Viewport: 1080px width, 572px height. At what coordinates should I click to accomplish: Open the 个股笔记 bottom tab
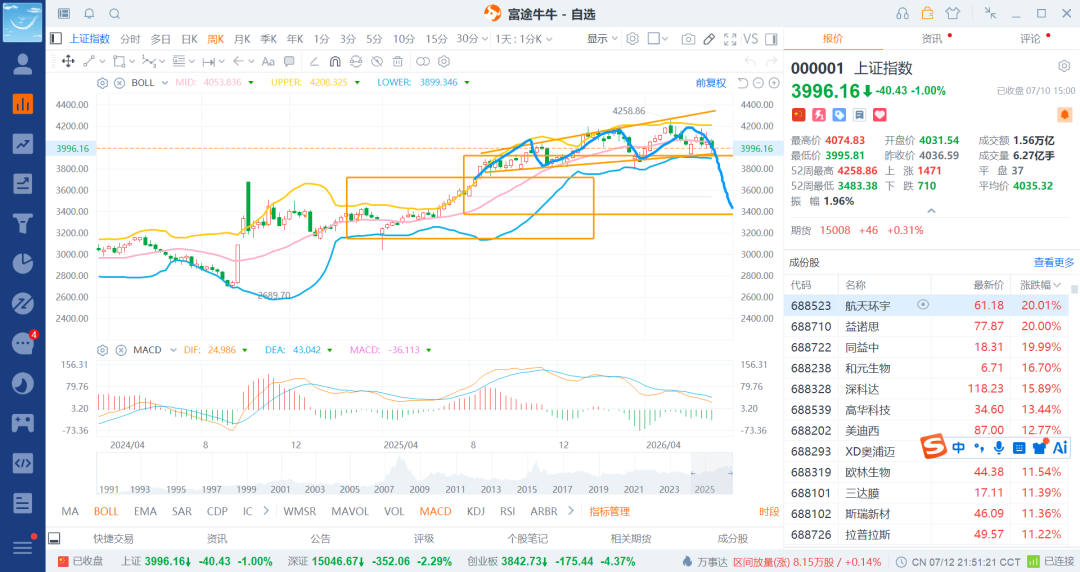pyautogui.click(x=528, y=538)
